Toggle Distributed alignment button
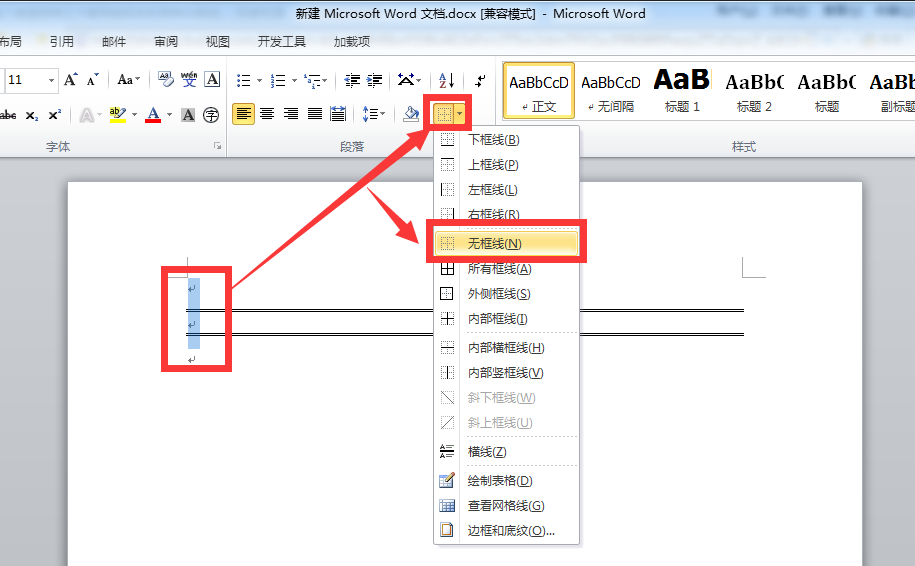Image resolution: width=915 pixels, height=566 pixels. (x=338, y=114)
